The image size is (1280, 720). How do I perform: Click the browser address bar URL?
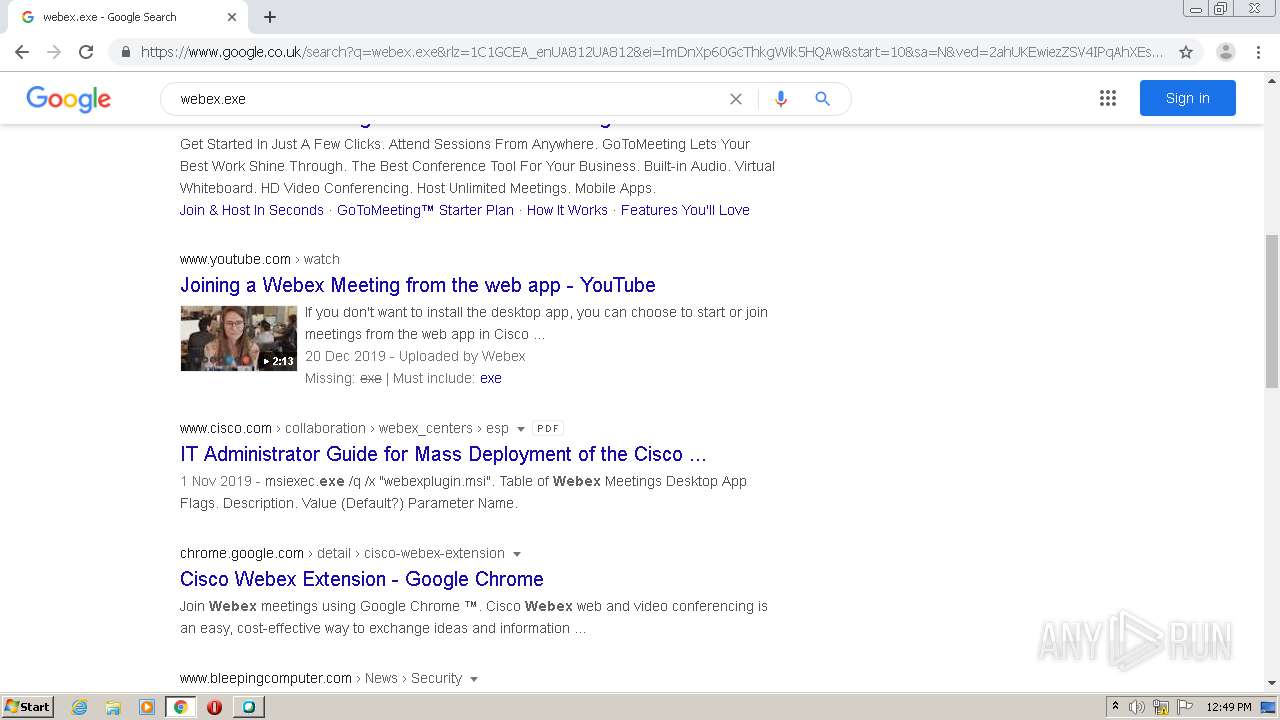tap(652, 52)
